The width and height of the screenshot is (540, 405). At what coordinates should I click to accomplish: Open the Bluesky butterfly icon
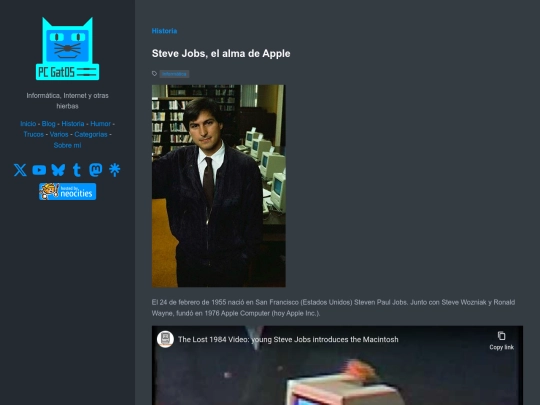point(58,170)
